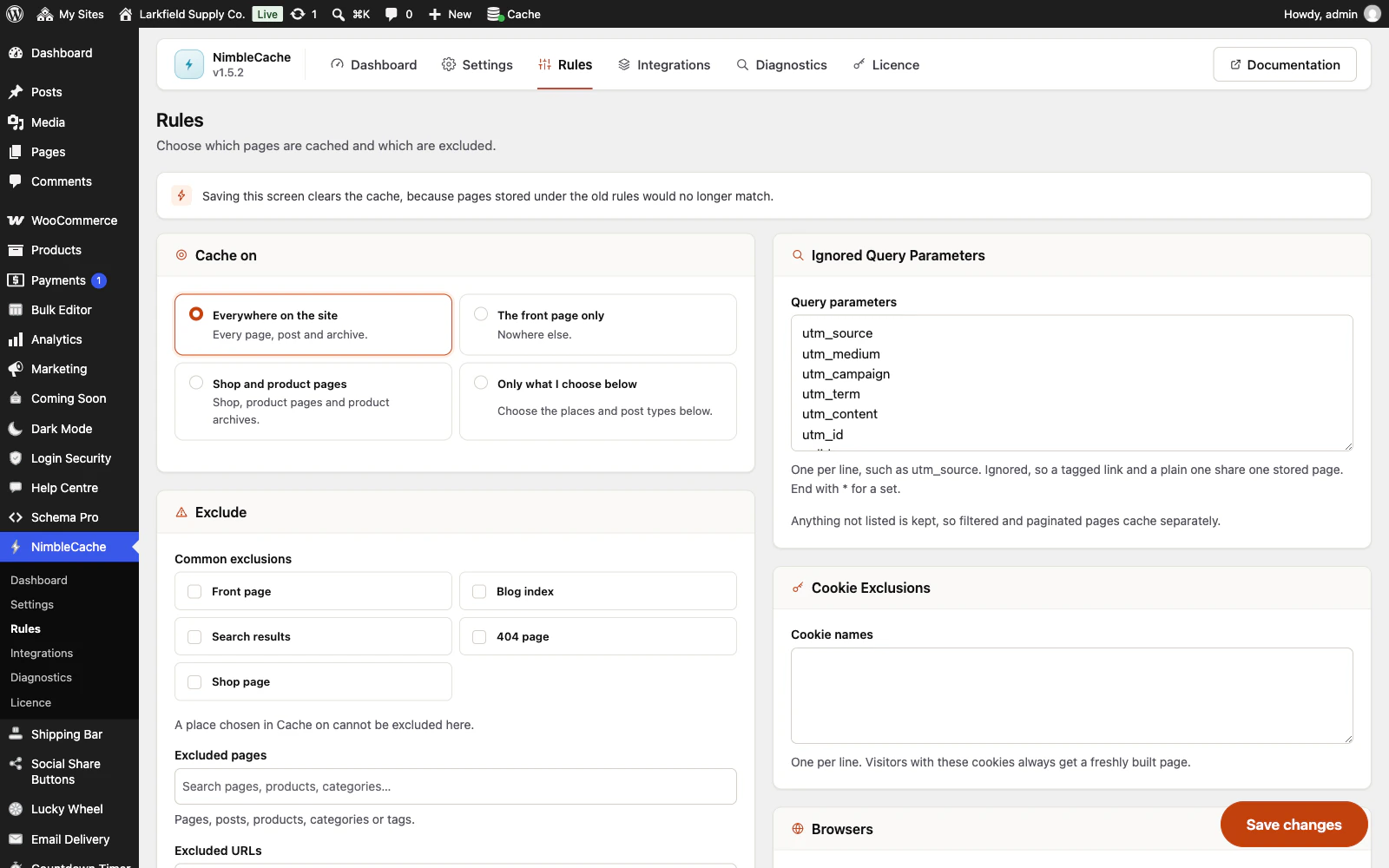Click the Excluded pages search field
This screenshot has width=1389, height=868.
[x=456, y=786]
